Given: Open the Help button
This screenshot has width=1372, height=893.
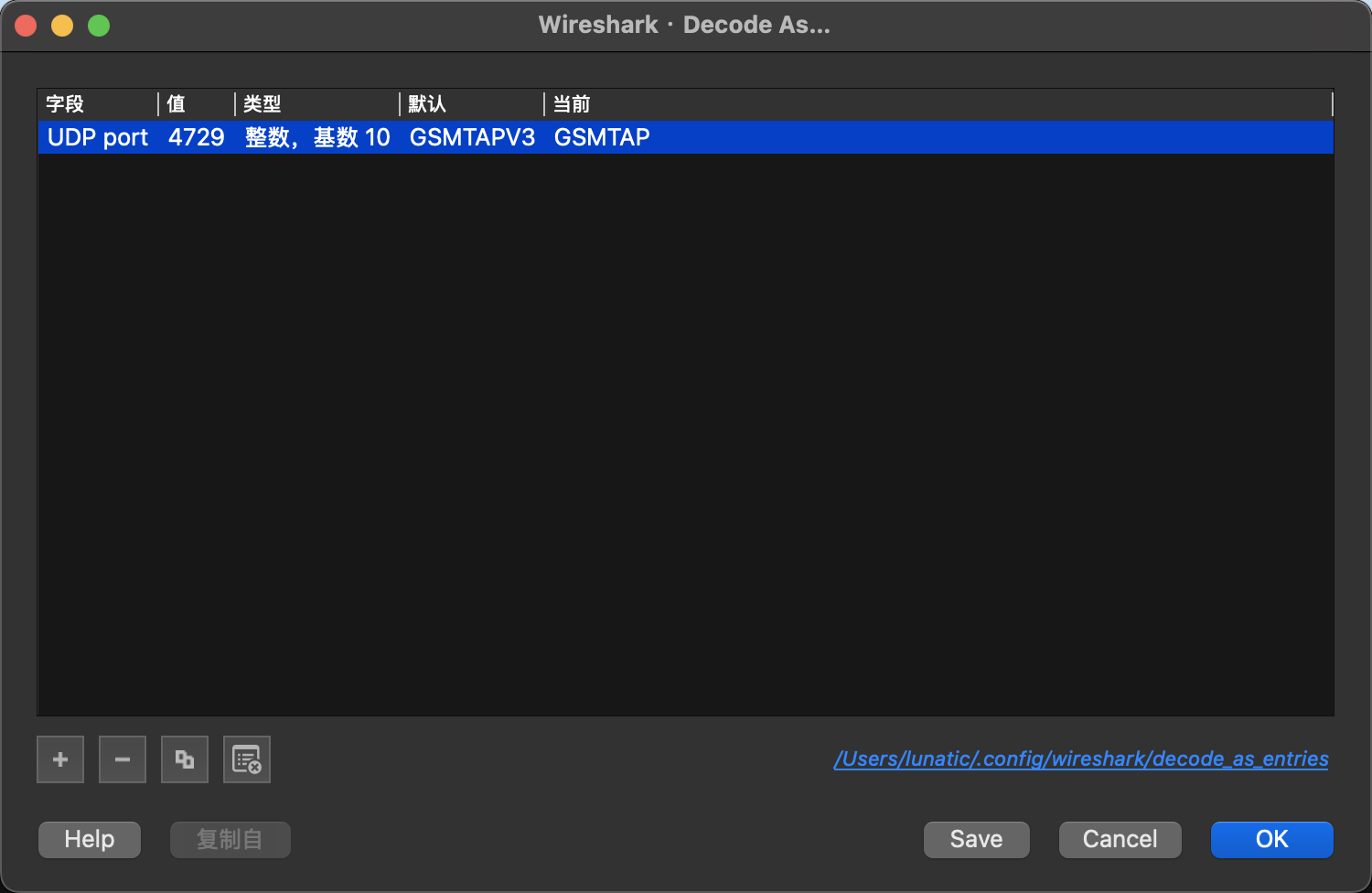Looking at the screenshot, I should point(90,839).
